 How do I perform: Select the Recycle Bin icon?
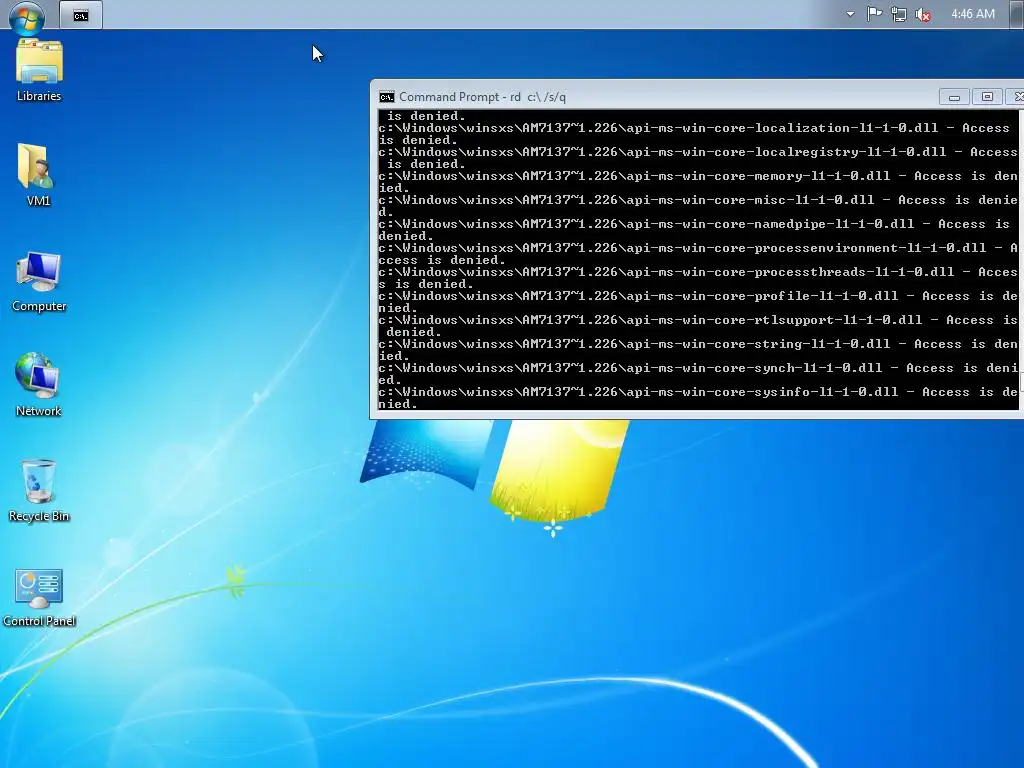[x=39, y=491]
